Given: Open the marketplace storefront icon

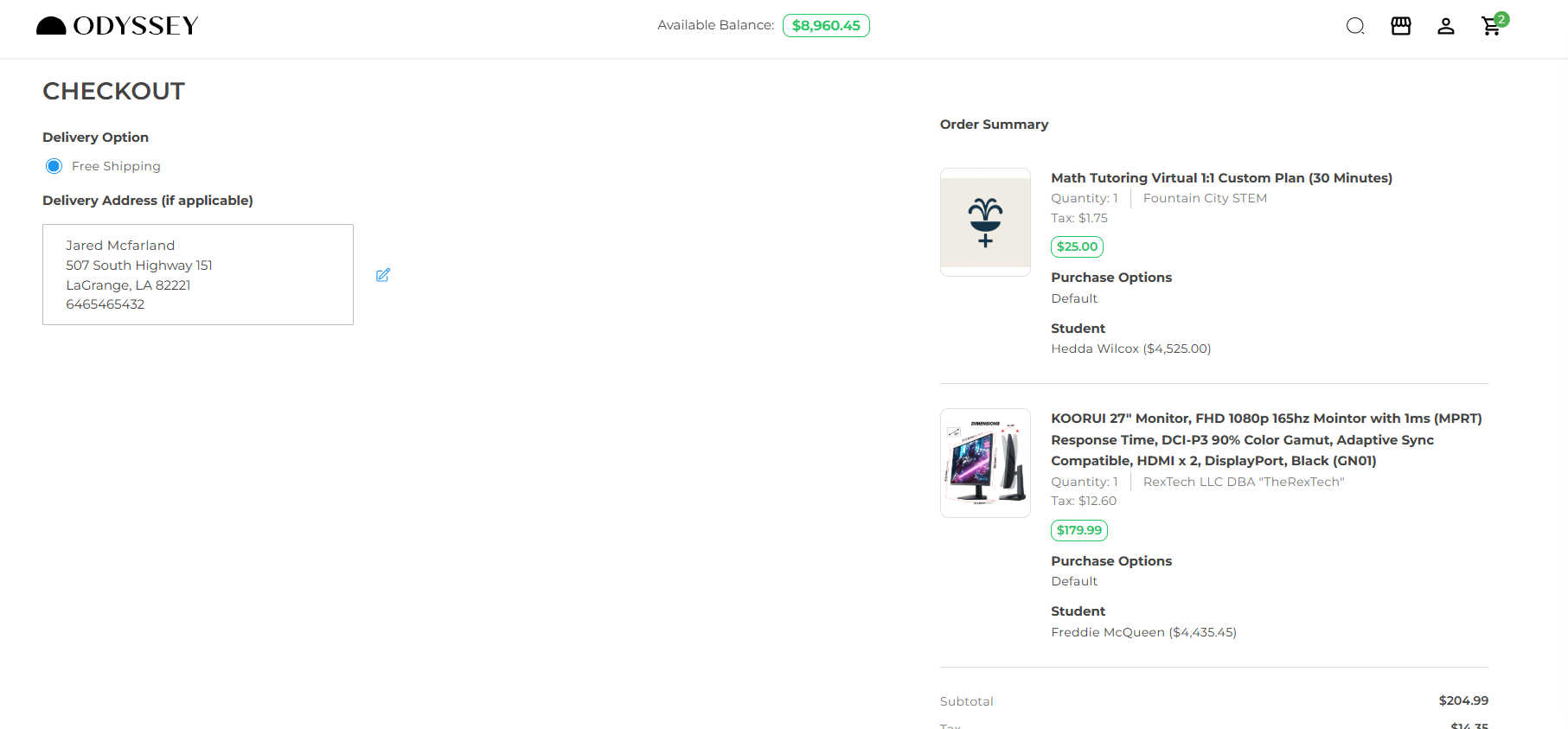Looking at the screenshot, I should pos(1400,26).
